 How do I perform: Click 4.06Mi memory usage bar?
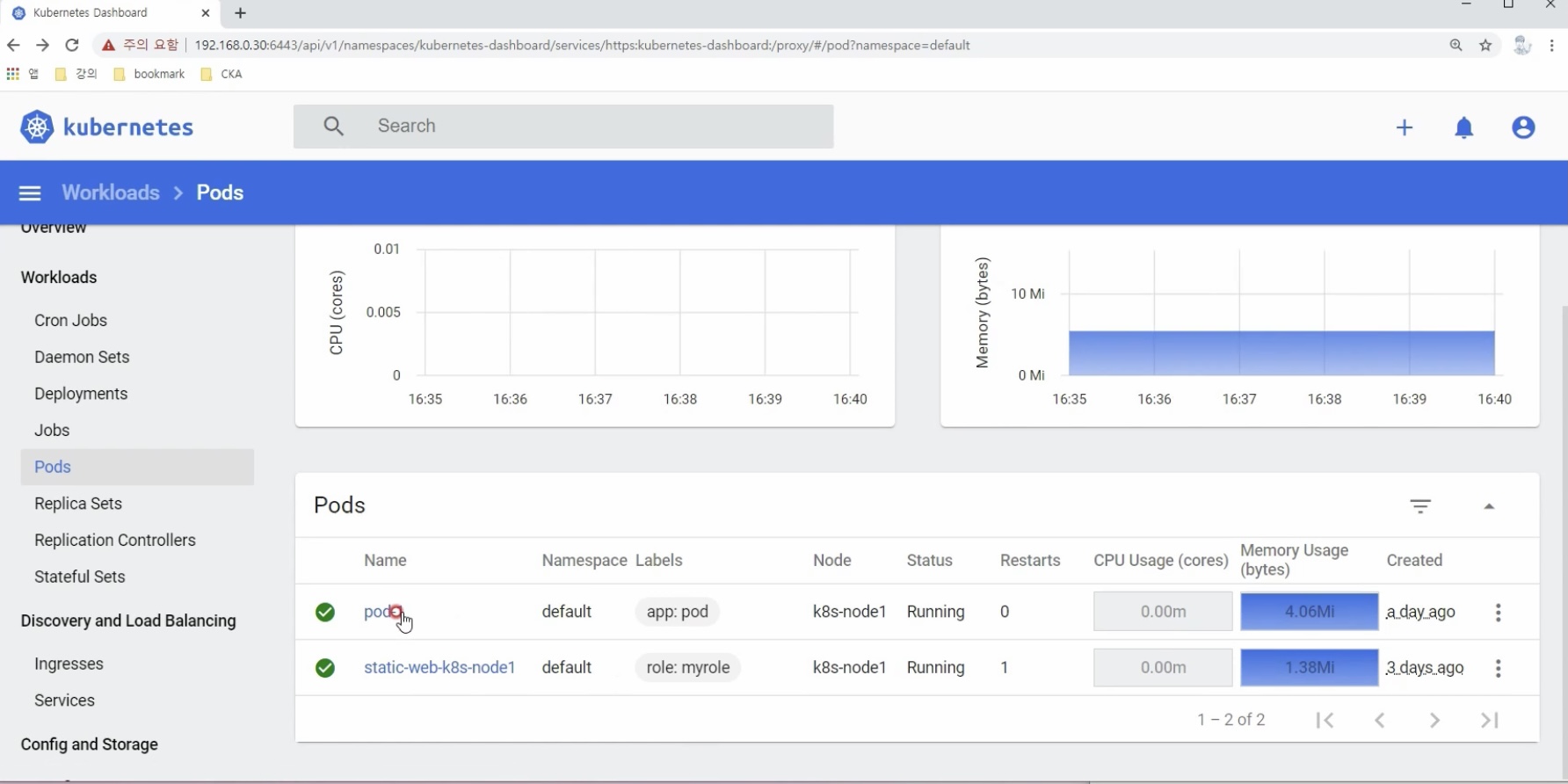(x=1310, y=612)
